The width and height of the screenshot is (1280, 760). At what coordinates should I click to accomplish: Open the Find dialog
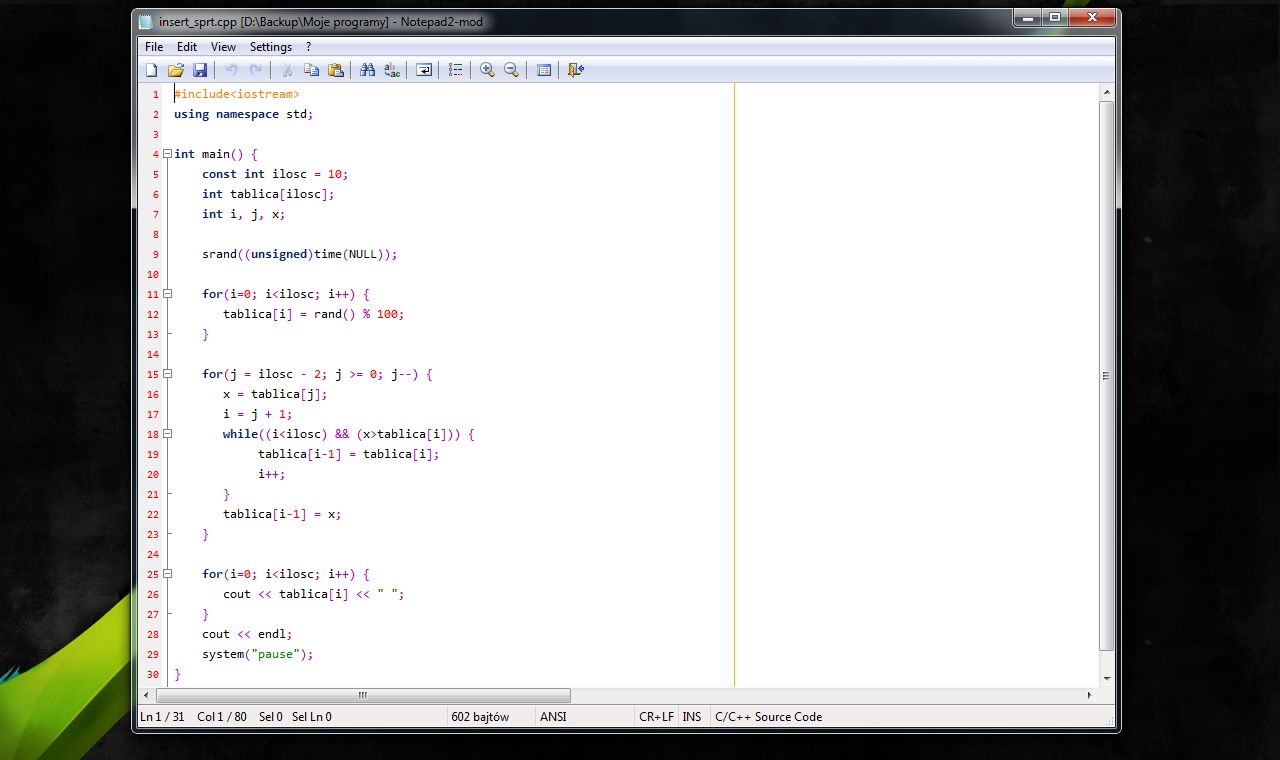click(x=367, y=69)
